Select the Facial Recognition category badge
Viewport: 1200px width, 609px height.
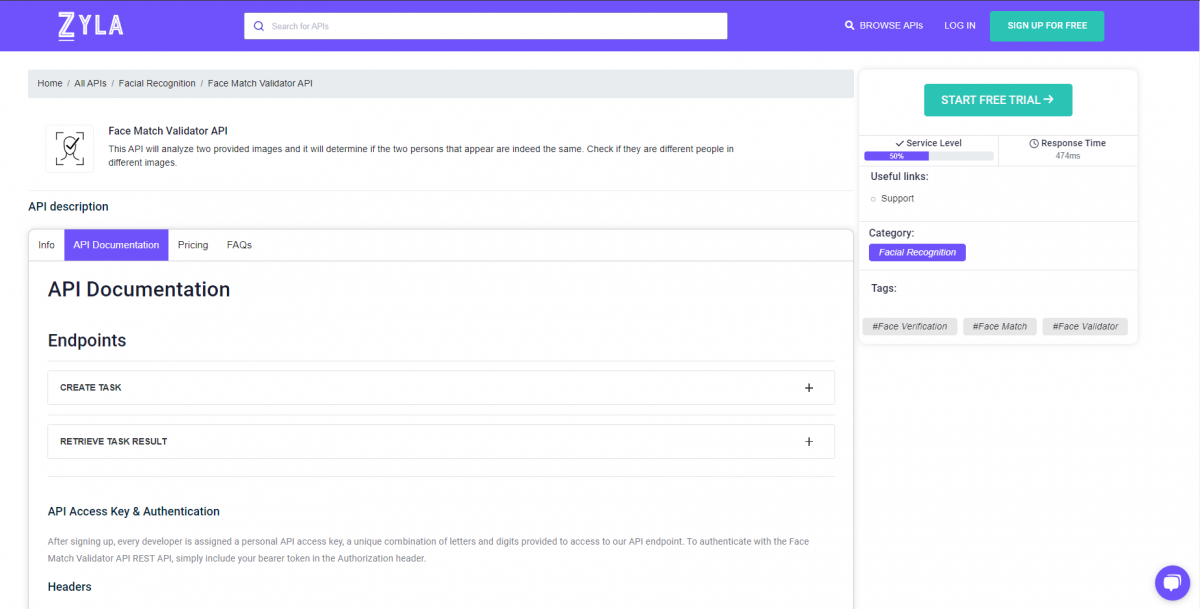(x=916, y=252)
